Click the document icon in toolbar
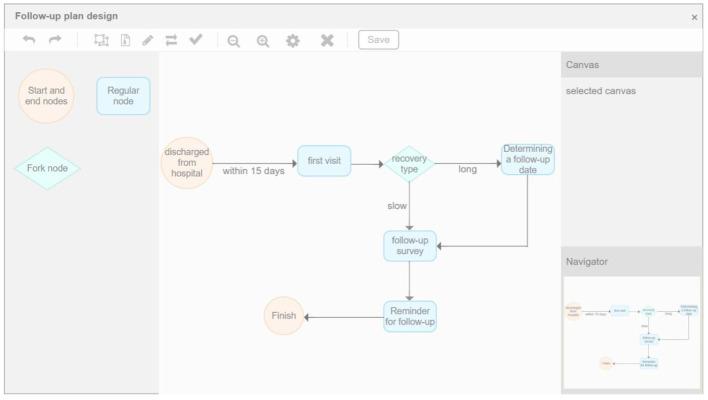Screen dimensions: 708x400 [125, 40]
